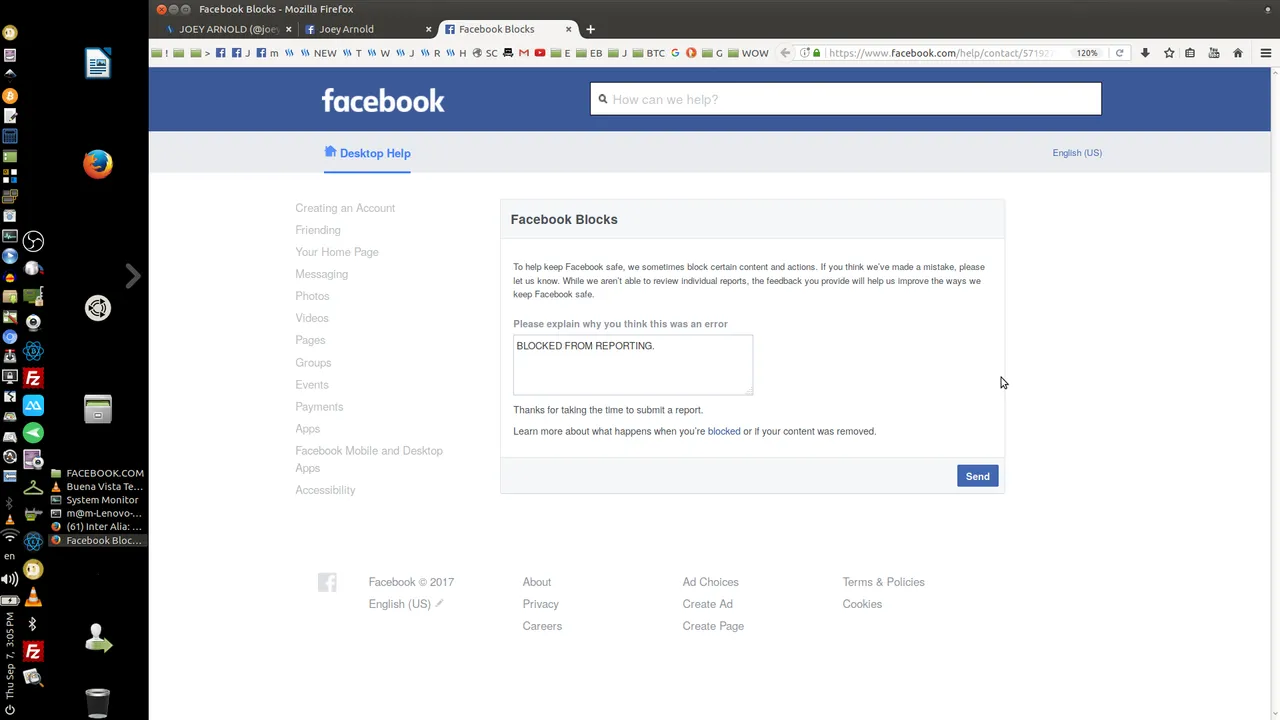Image resolution: width=1280 pixels, height=720 pixels.
Task: Open the Videos help topic
Action: [312, 318]
